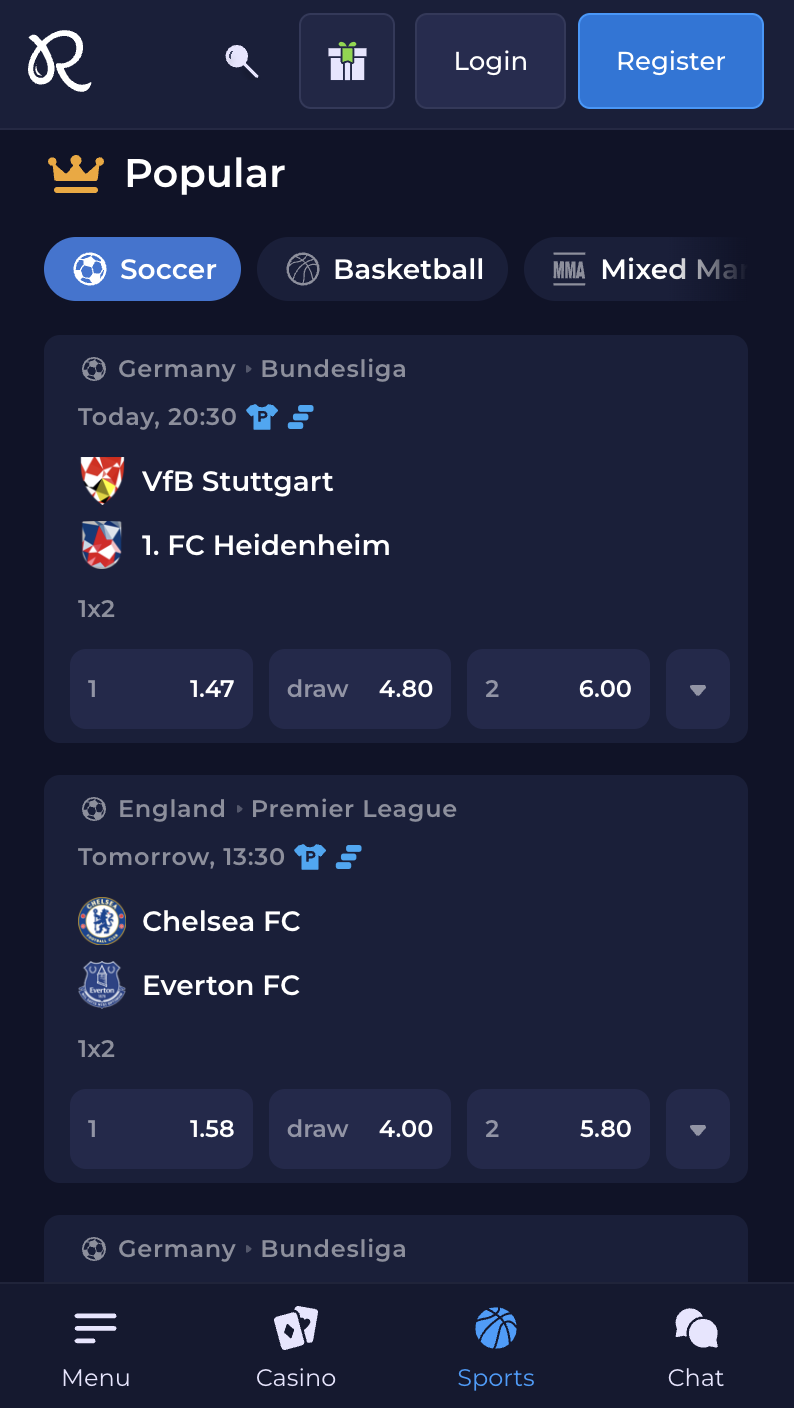Open search with the magnifier icon

(x=241, y=61)
